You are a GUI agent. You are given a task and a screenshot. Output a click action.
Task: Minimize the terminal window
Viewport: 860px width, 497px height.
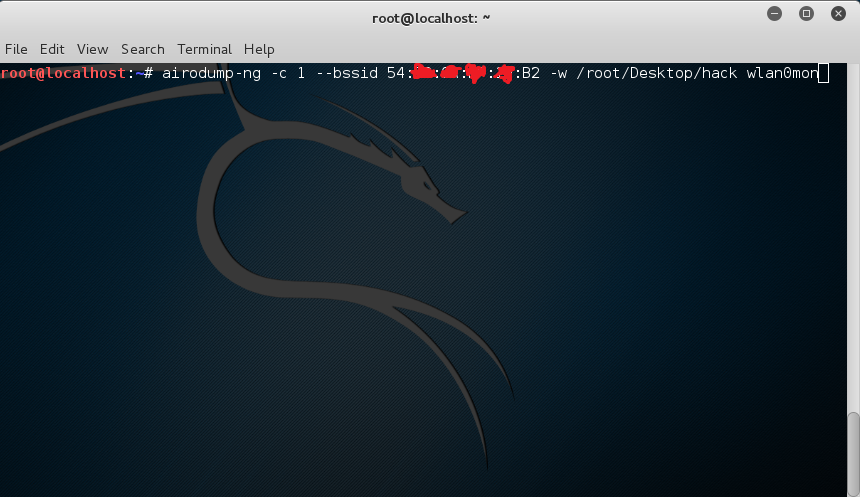click(x=774, y=14)
